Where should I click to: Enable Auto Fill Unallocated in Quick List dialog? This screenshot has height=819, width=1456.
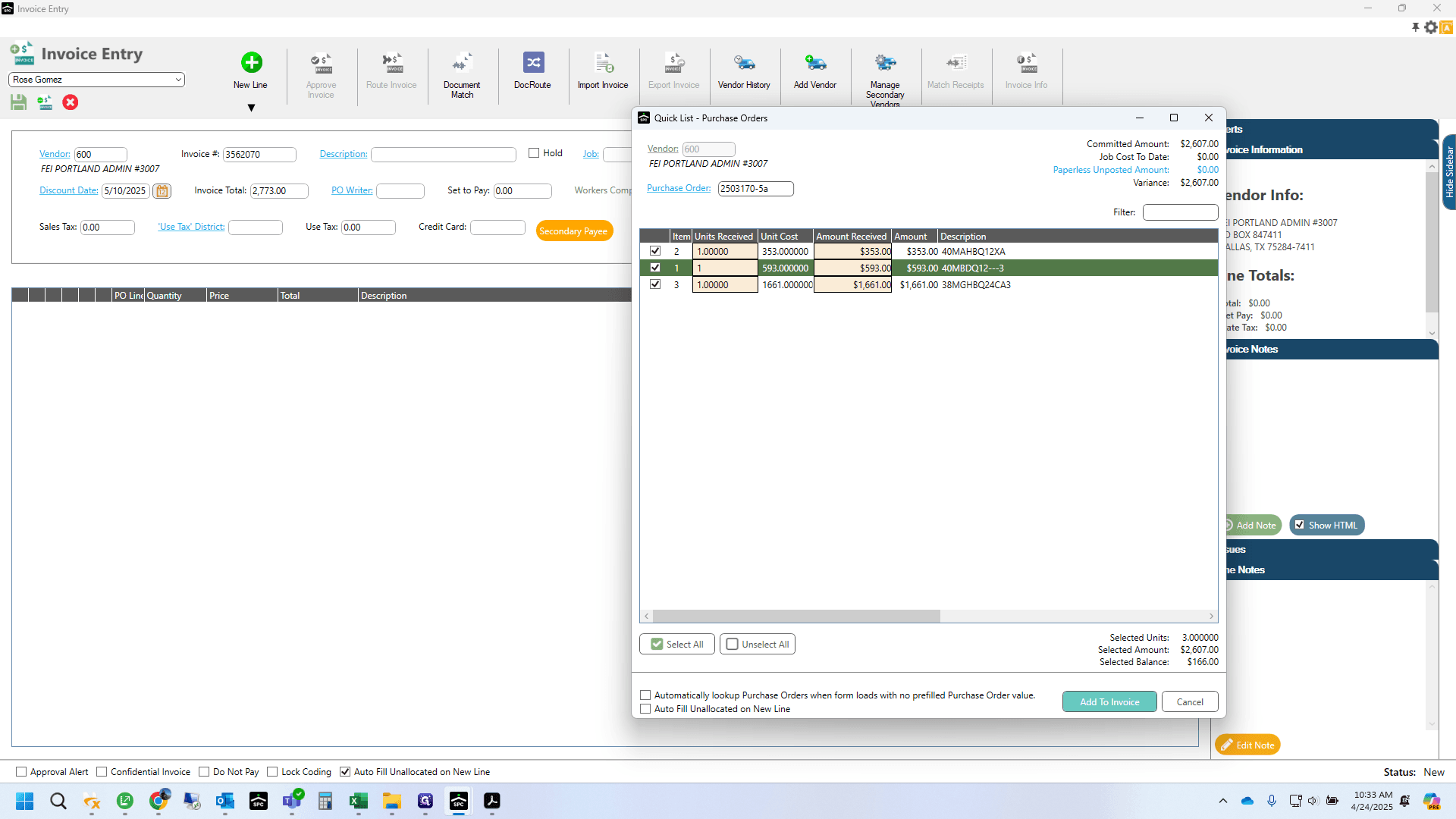click(x=645, y=709)
